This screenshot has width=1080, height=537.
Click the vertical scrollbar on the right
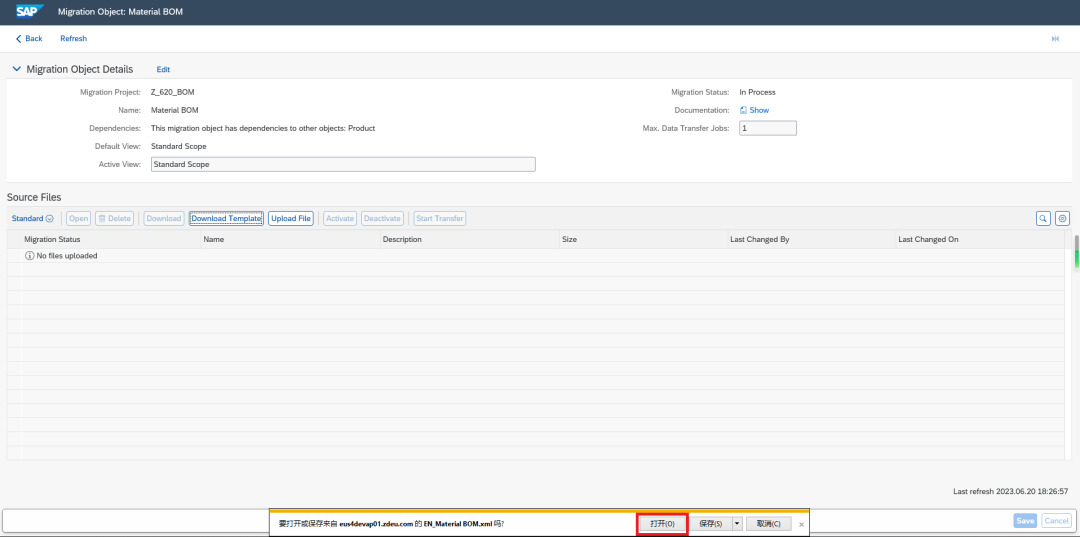click(1076, 252)
